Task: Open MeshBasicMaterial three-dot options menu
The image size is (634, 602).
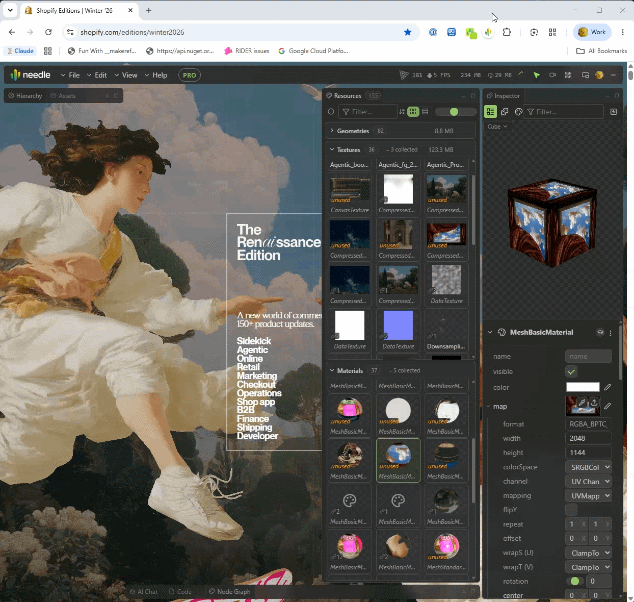Action: pyautogui.click(x=611, y=333)
